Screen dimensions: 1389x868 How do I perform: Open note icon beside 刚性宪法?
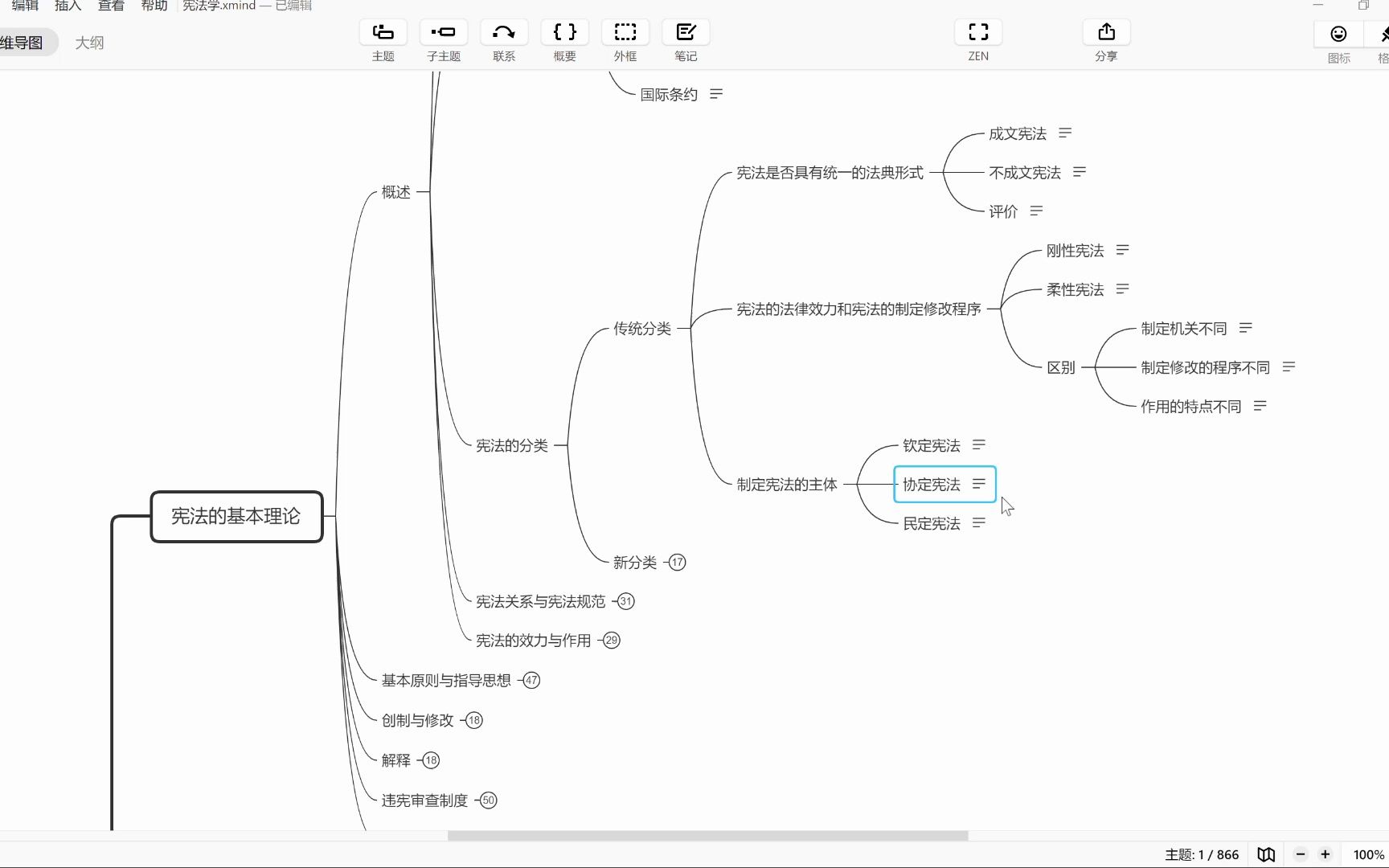pyautogui.click(x=1123, y=250)
